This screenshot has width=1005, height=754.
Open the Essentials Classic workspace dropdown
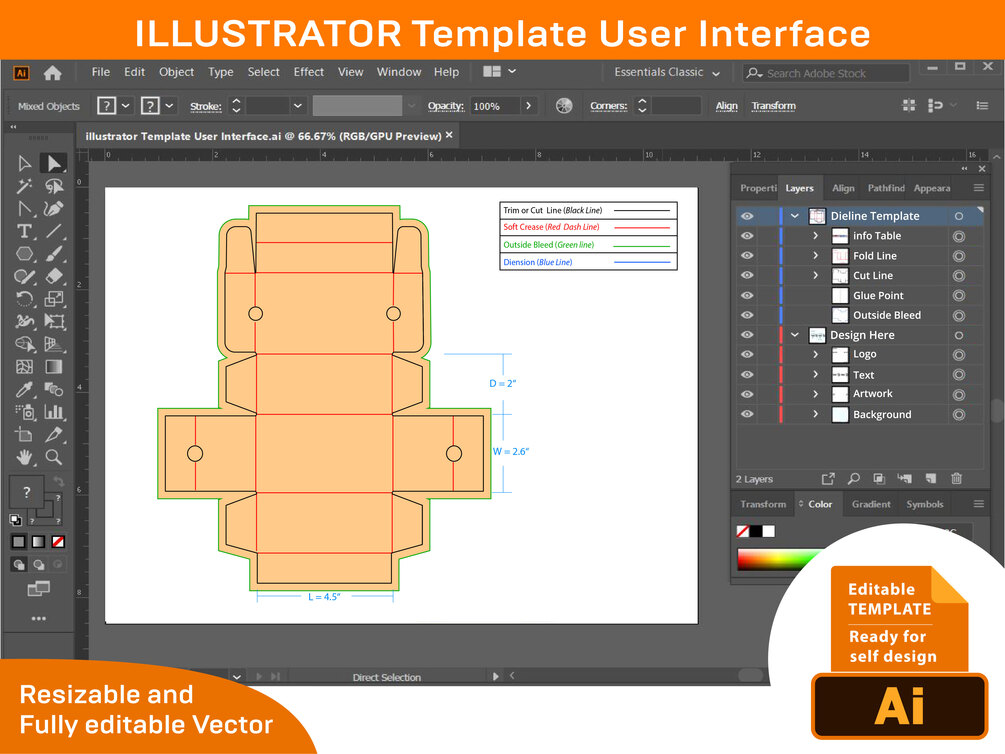pos(667,72)
